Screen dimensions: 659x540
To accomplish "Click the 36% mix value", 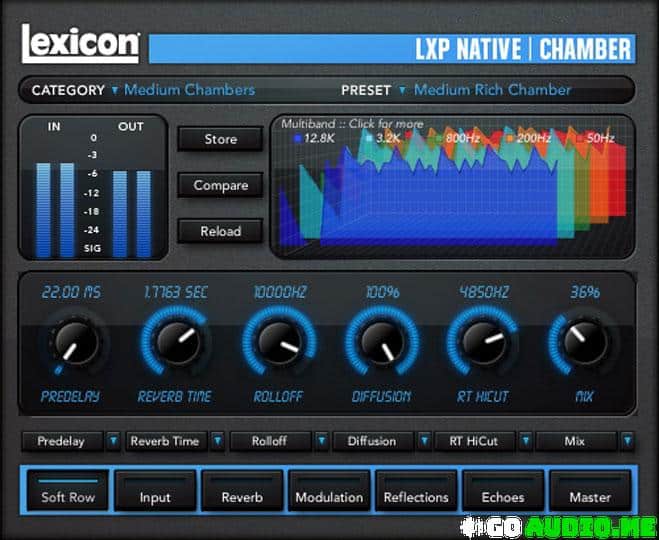I will [x=585, y=292].
